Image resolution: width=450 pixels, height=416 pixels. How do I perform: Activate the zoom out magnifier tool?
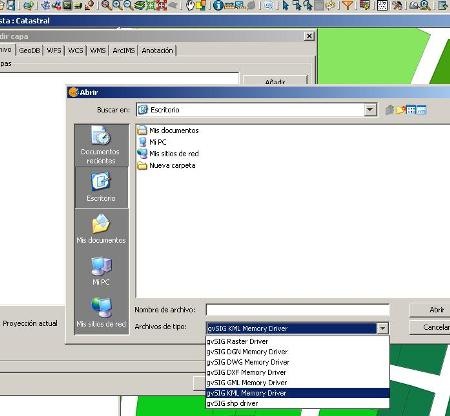tap(128, 5)
